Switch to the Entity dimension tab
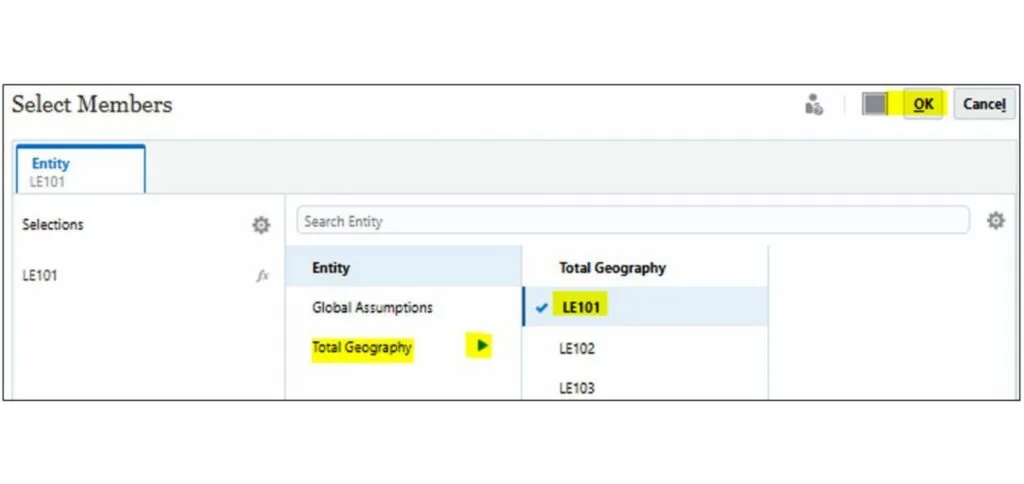 tap(80, 169)
